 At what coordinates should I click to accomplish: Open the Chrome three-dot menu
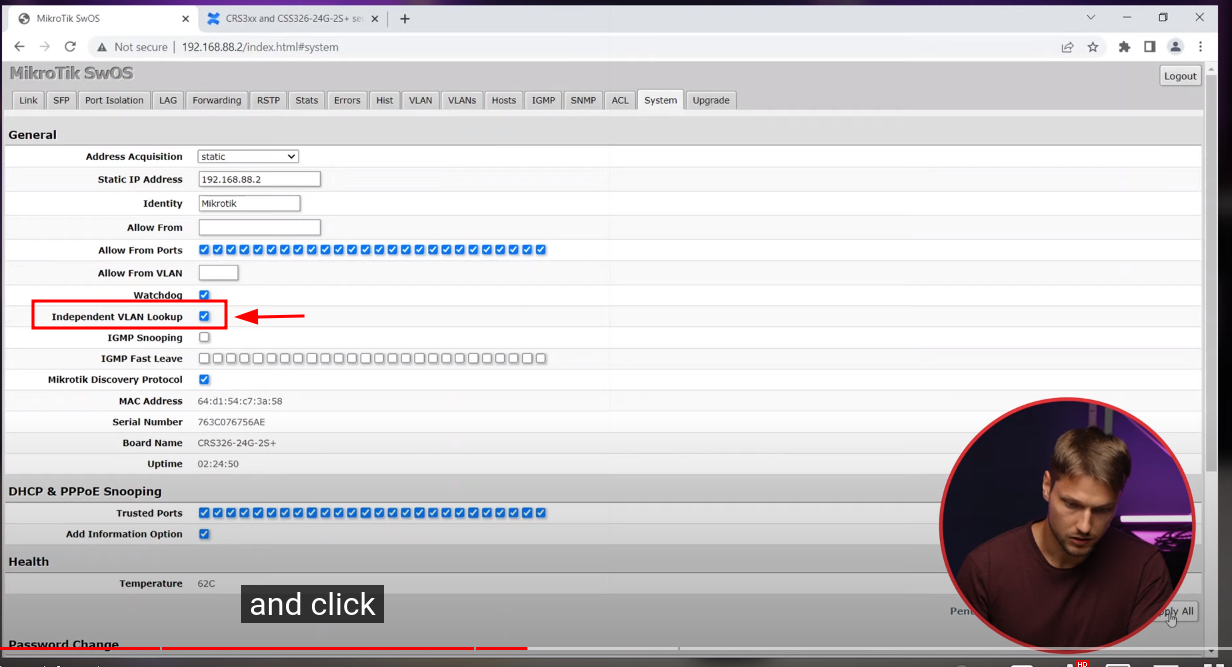[1200, 47]
